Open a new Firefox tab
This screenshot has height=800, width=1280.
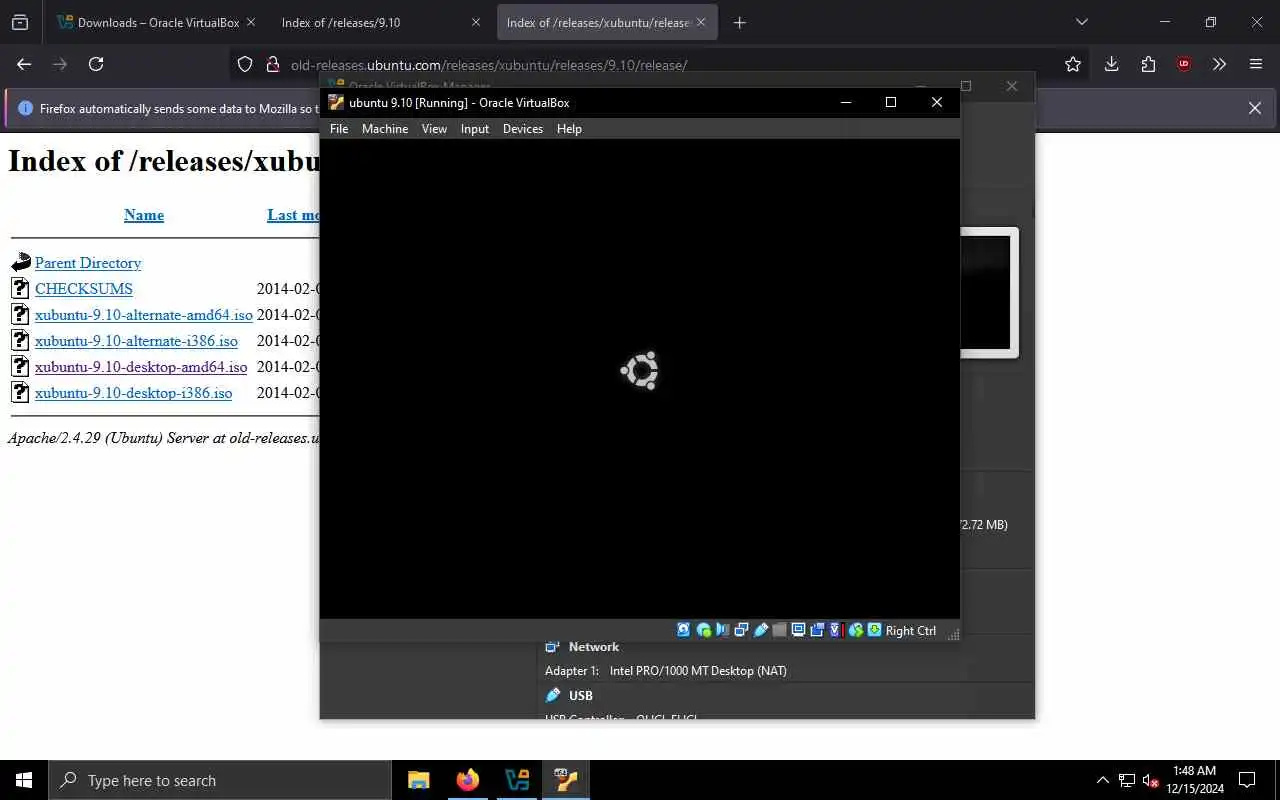739,22
